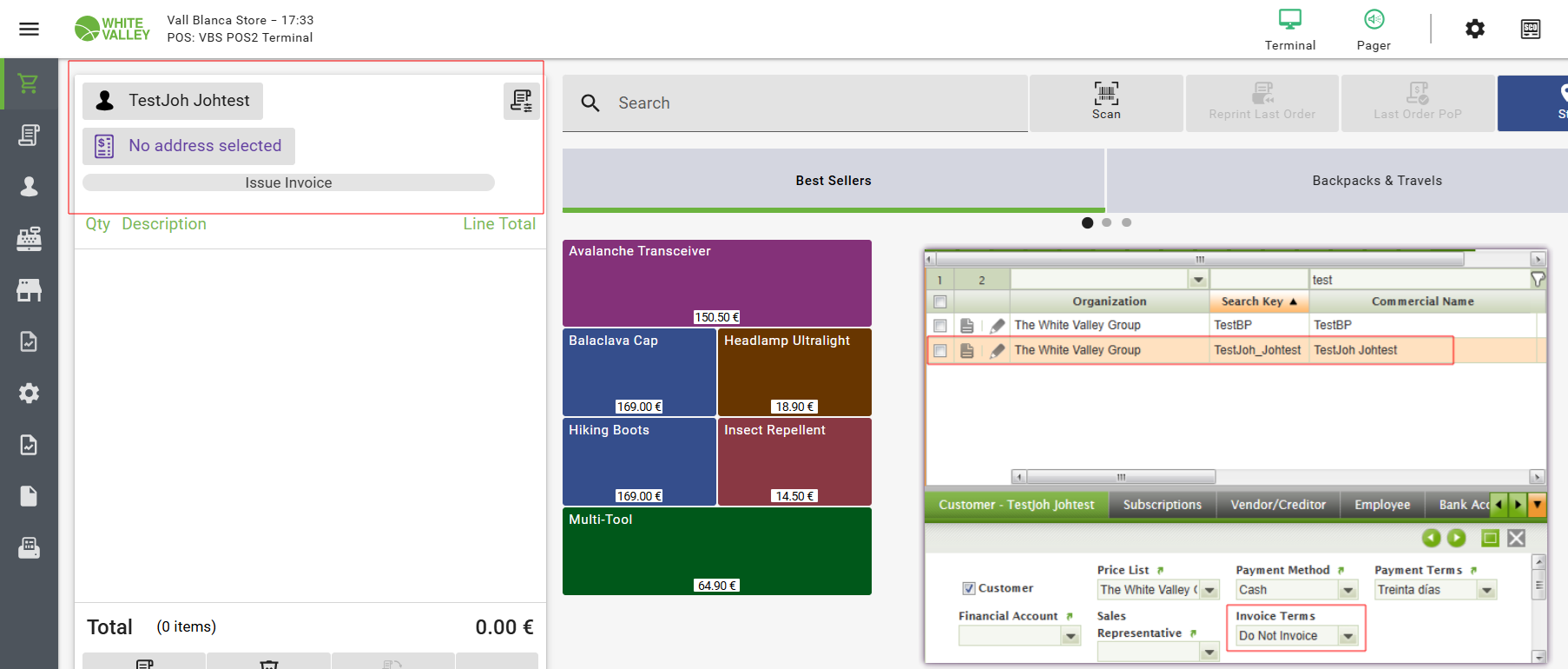Click the Scan button
The width and height of the screenshot is (1568, 669).
coord(1106,103)
